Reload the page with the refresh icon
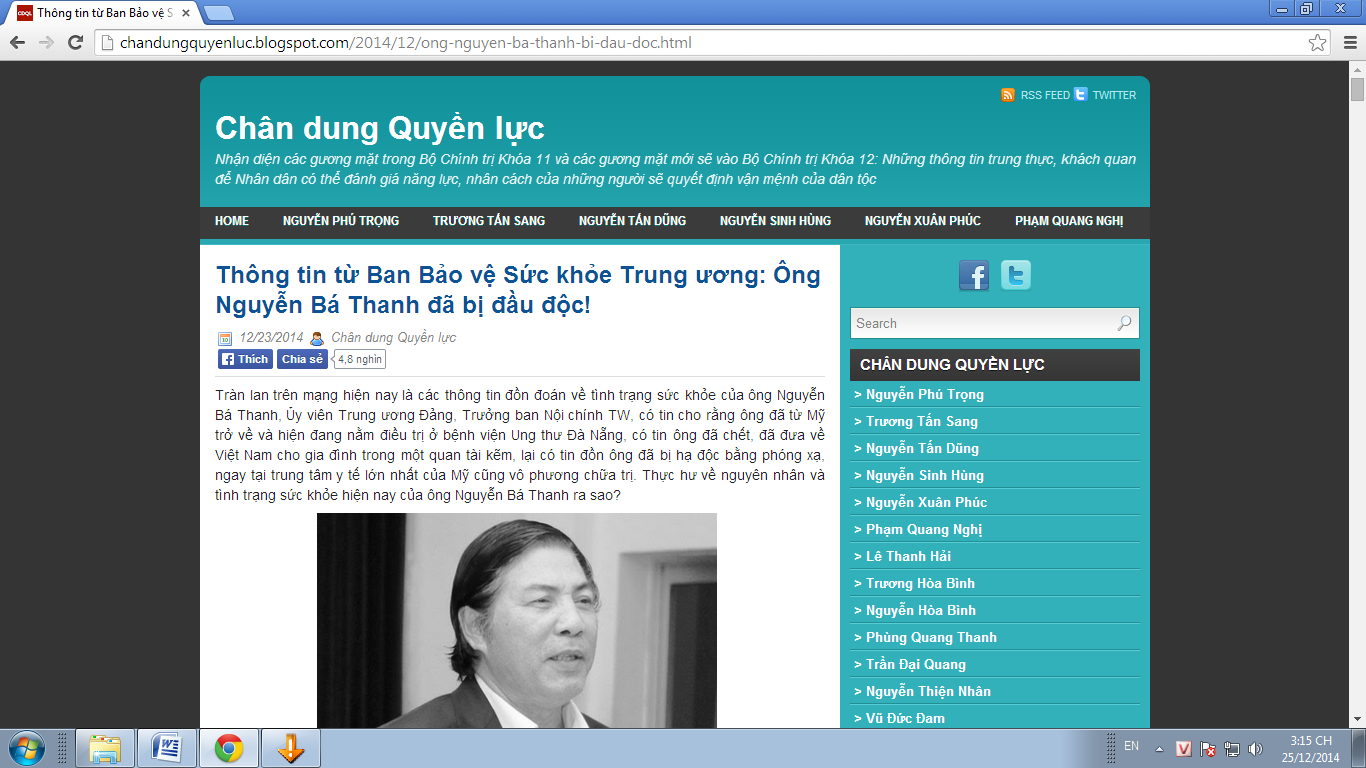The width and height of the screenshot is (1366, 768). [75, 42]
